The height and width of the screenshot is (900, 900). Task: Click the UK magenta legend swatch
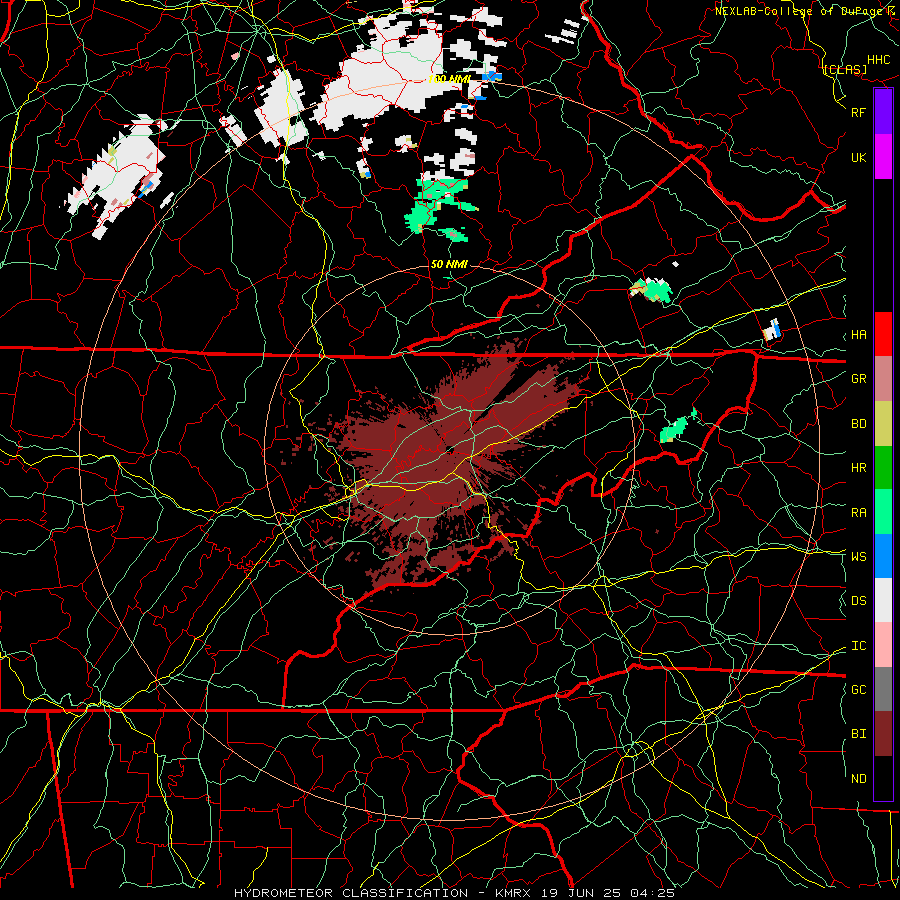883,157
